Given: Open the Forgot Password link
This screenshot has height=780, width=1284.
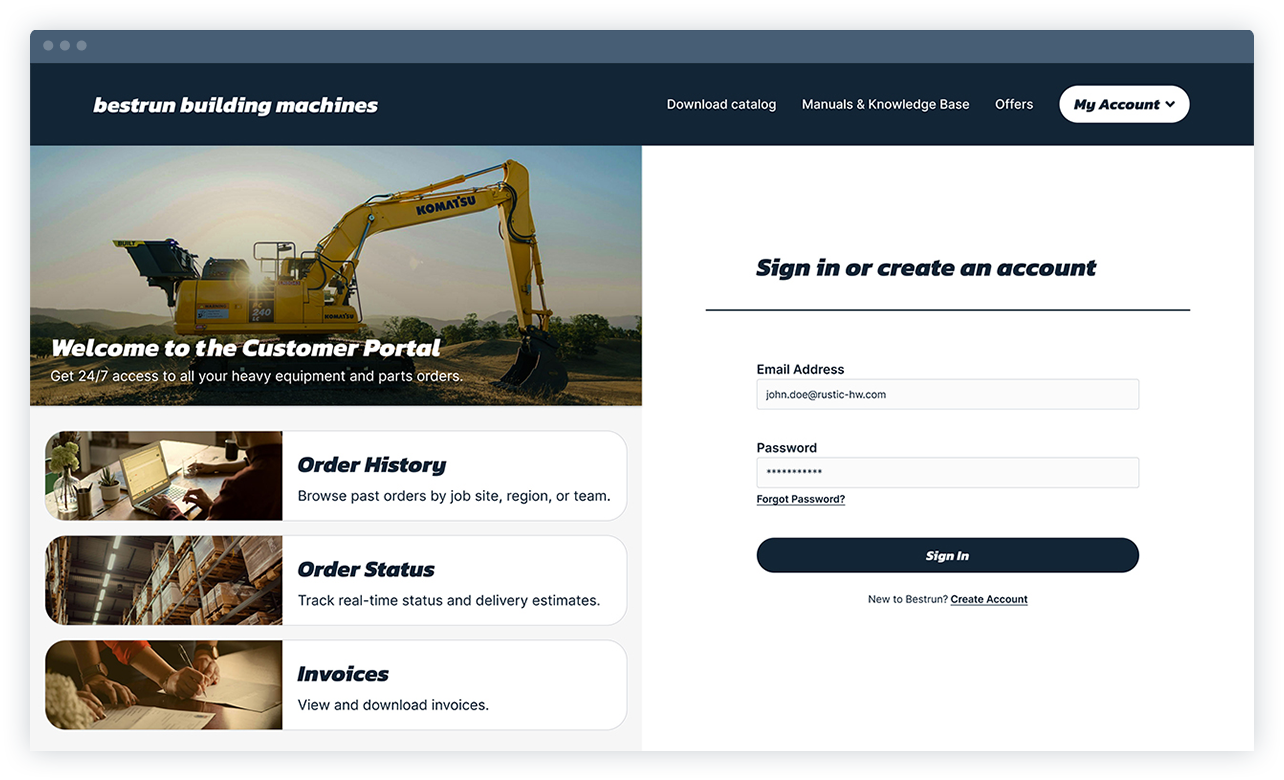Looking at the screenshot, I should (800, 498).
